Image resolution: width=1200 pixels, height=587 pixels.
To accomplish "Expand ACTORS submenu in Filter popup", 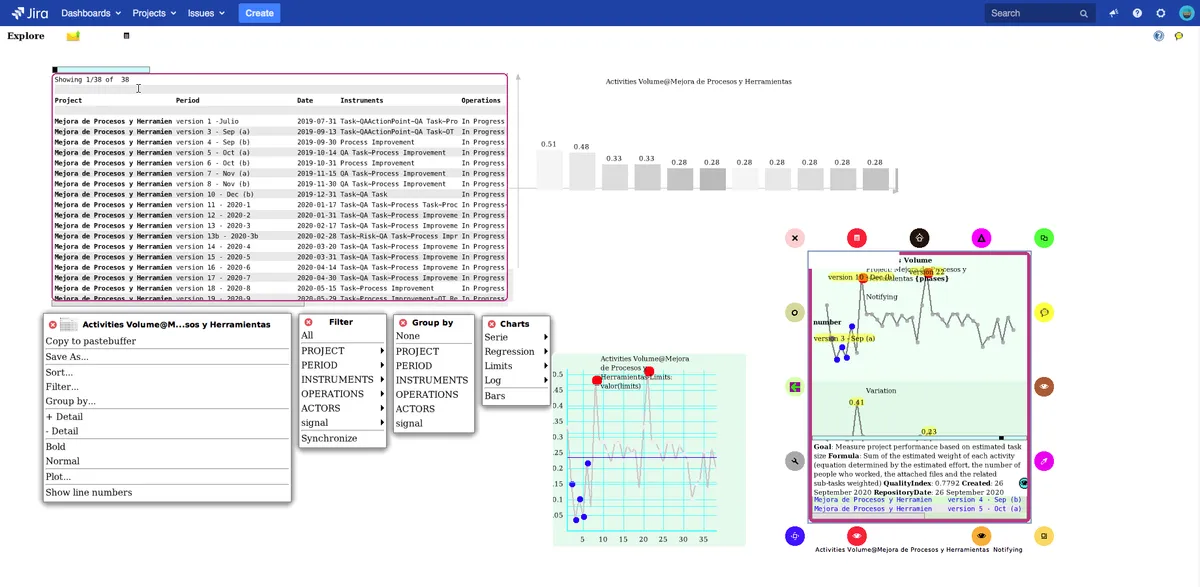I will tap(343, 408).
